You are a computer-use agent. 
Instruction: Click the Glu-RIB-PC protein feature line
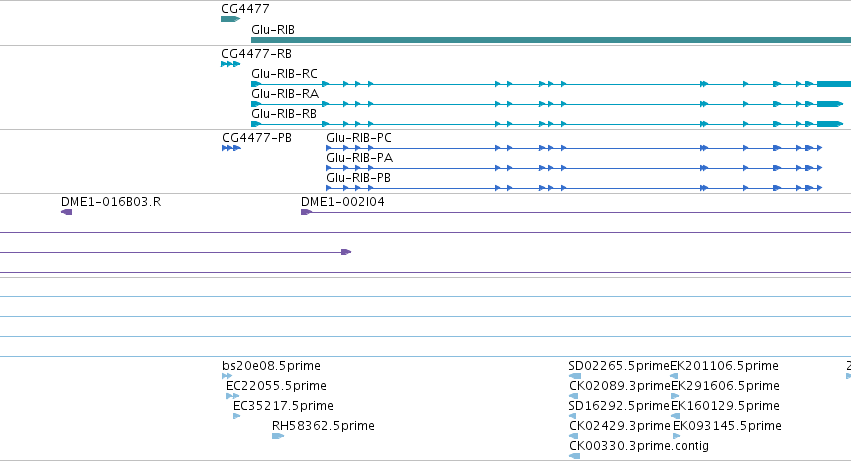click(574, 148)
